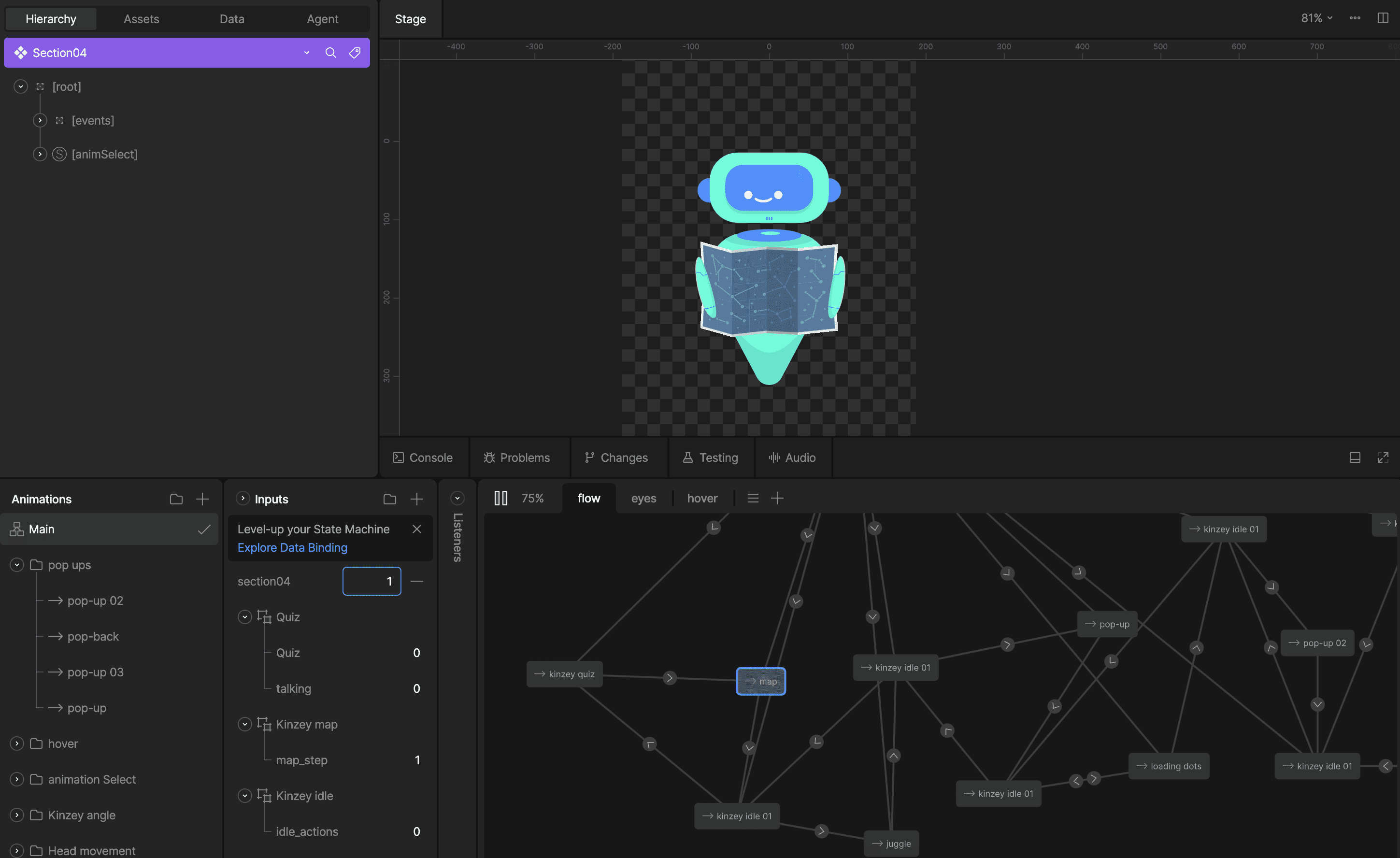Pause the state machine playback
Viewport: 1400px width, 858px height.
500,498
